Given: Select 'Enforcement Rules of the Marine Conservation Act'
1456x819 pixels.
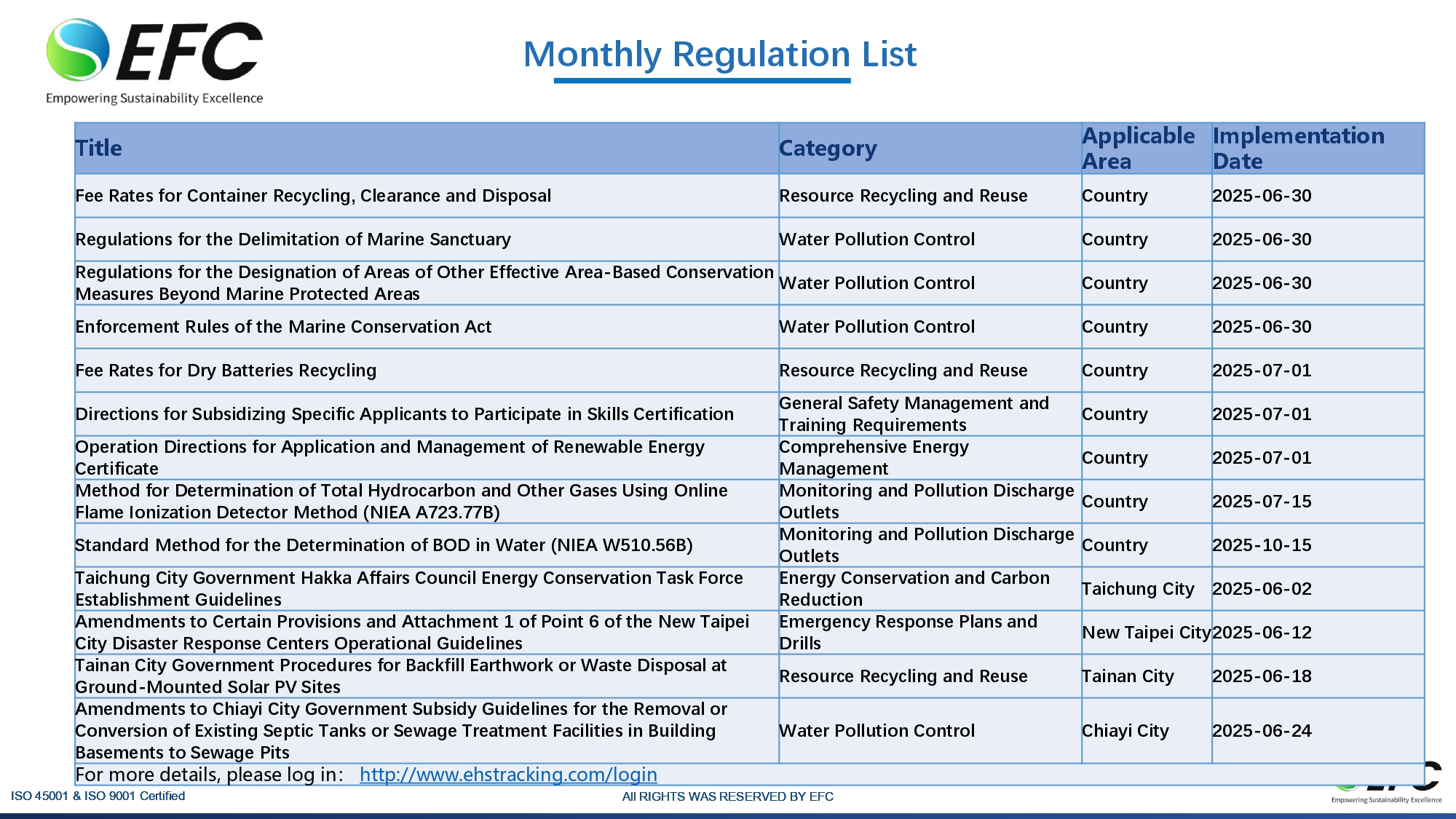Looking at the screenshot, I should pos(283,327).
